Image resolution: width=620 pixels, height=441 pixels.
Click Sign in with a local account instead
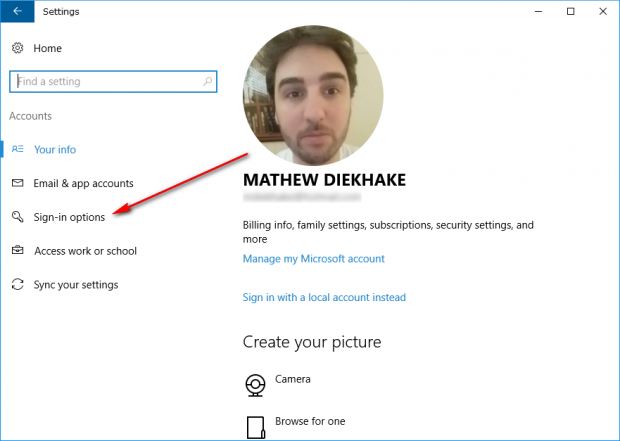324,297
